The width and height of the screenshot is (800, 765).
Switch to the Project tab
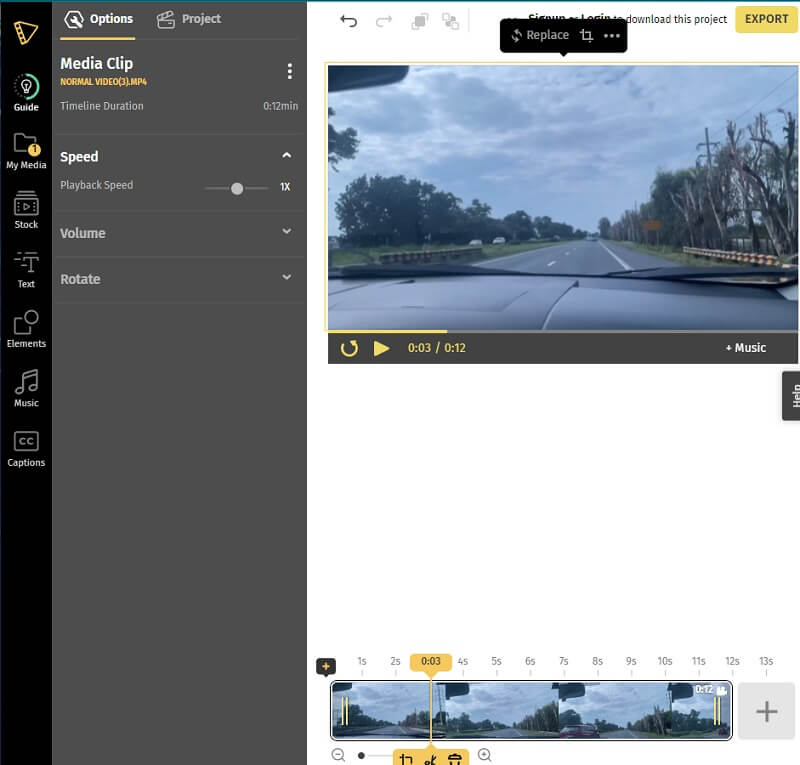click(x=189, y=19)
